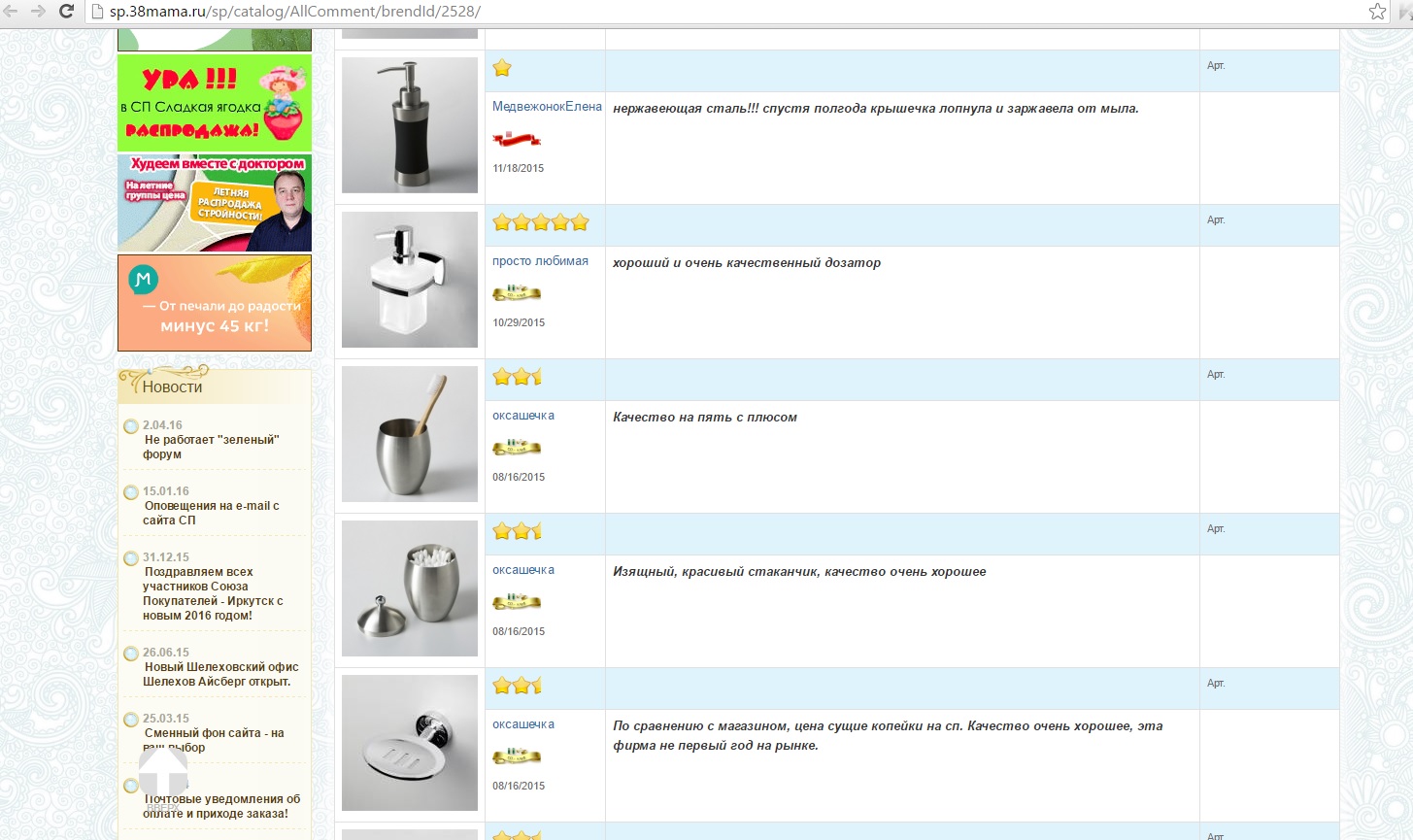Click the review beginning 'По сравнению с магазином'
Screen dimensions: 1413x840
click(888, 736)
